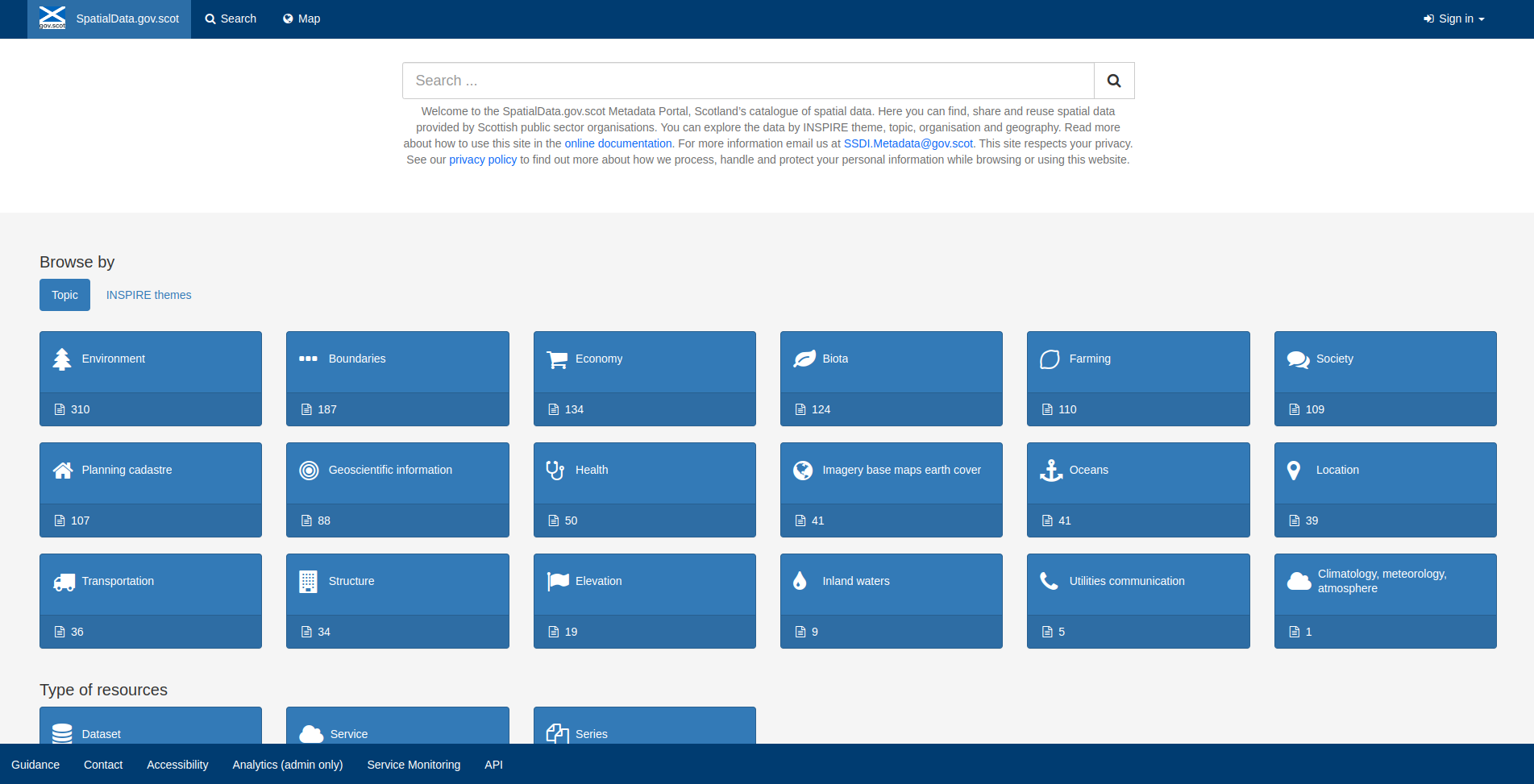Screen dimensions: 1534x784
Task: Click the Economy record count 134
Action: click(574, 409)
